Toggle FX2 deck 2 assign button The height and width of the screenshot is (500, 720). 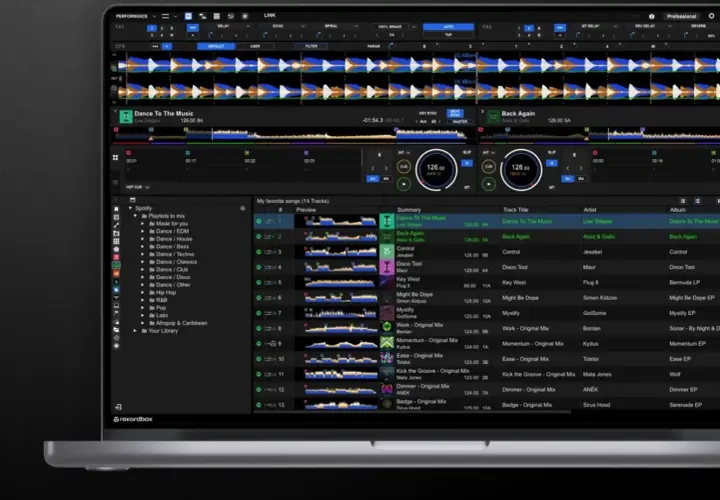pyautogui.click(x=529, y=28)
